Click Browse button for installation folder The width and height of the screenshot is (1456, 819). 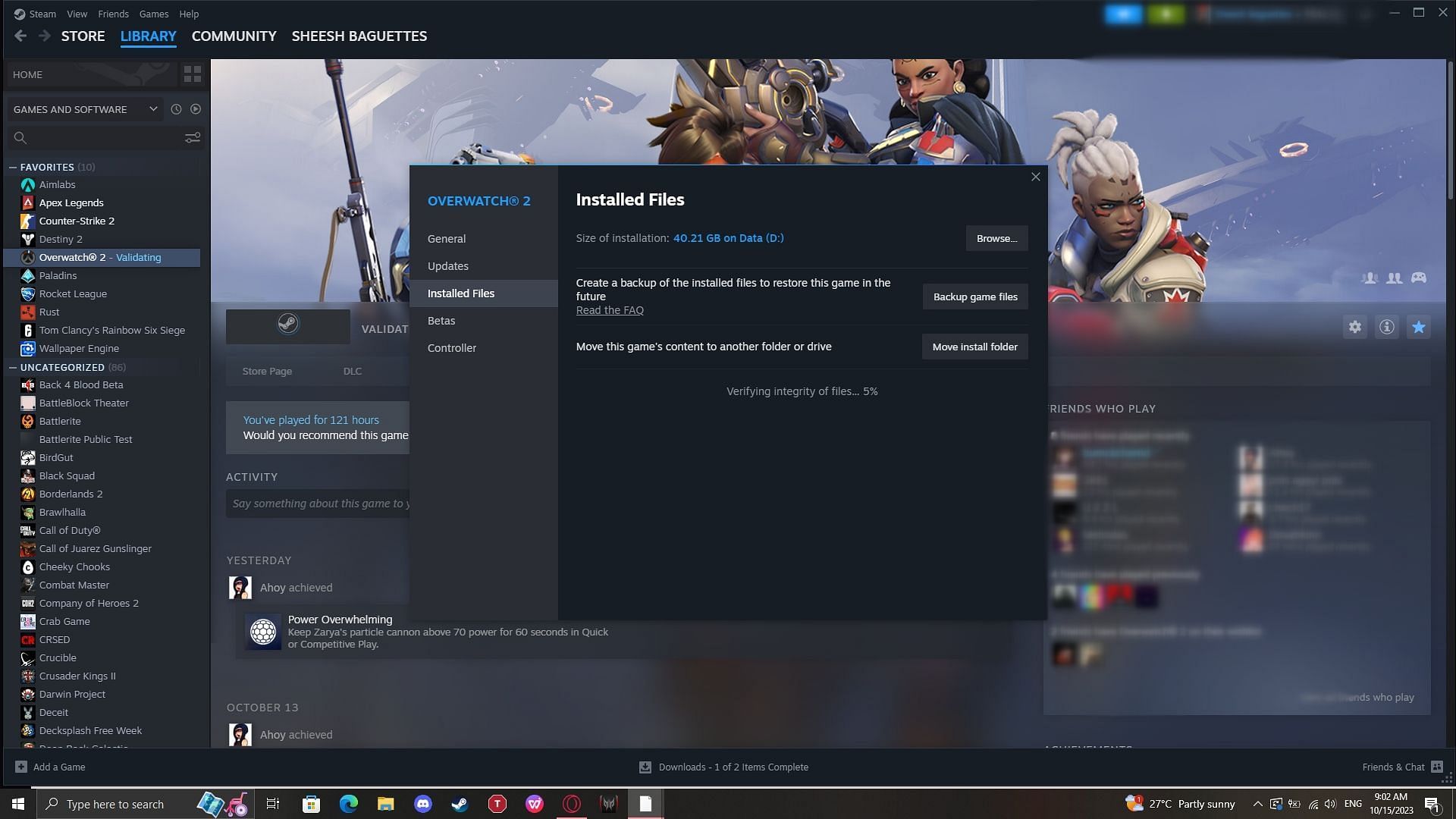point(996,238)
